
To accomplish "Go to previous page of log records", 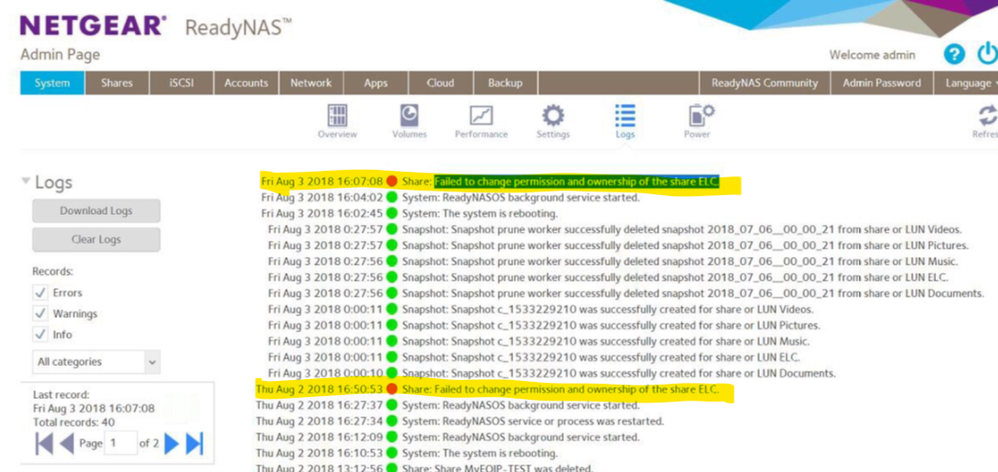I will 67,443.
